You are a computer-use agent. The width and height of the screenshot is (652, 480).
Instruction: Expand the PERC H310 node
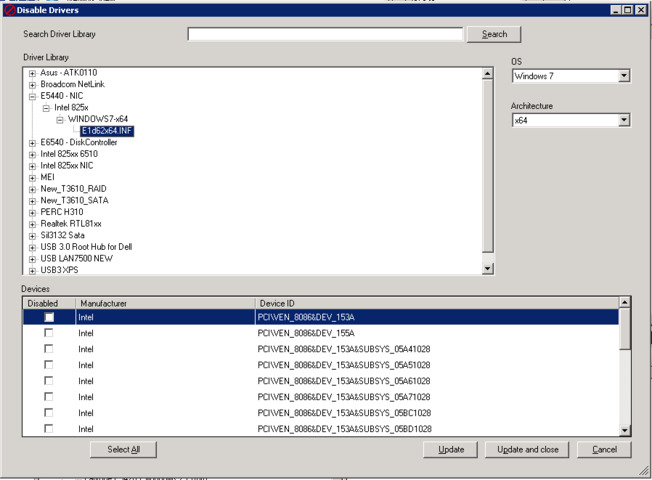(32, 213)
